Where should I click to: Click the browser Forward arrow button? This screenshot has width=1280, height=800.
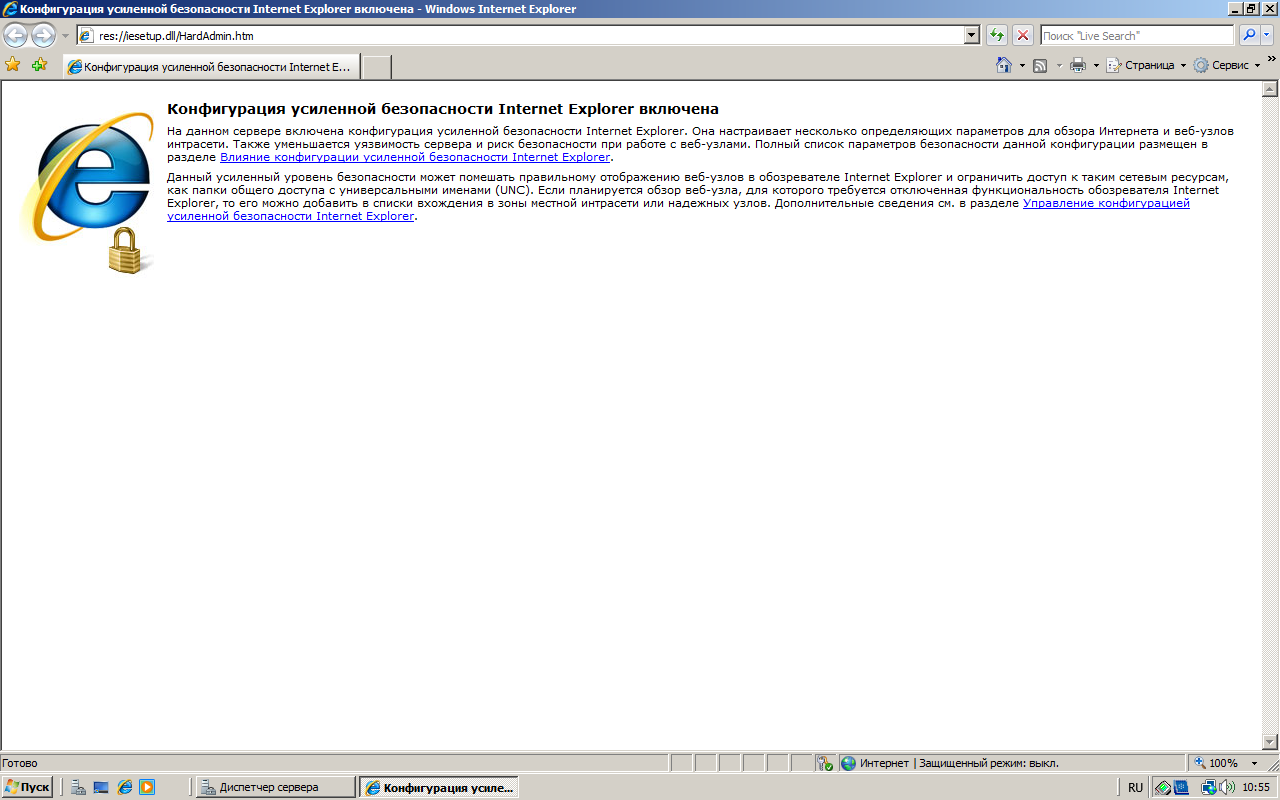(43, 36)
